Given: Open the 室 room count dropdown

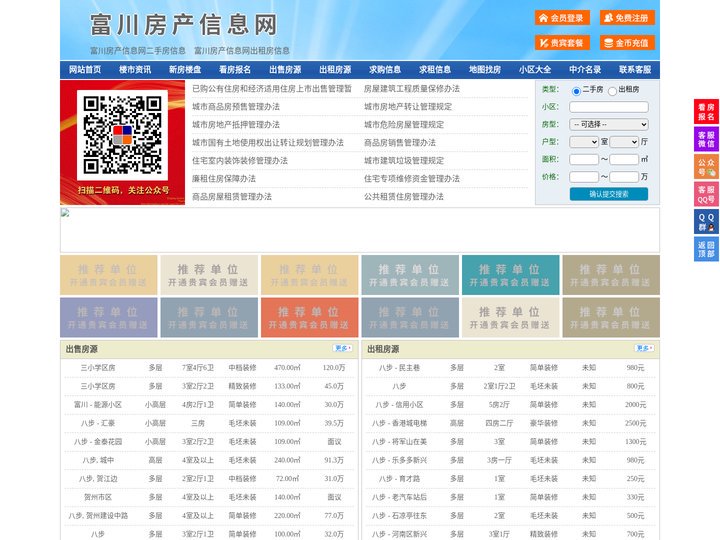Looking at the screenshot, I should coord(584,142).
